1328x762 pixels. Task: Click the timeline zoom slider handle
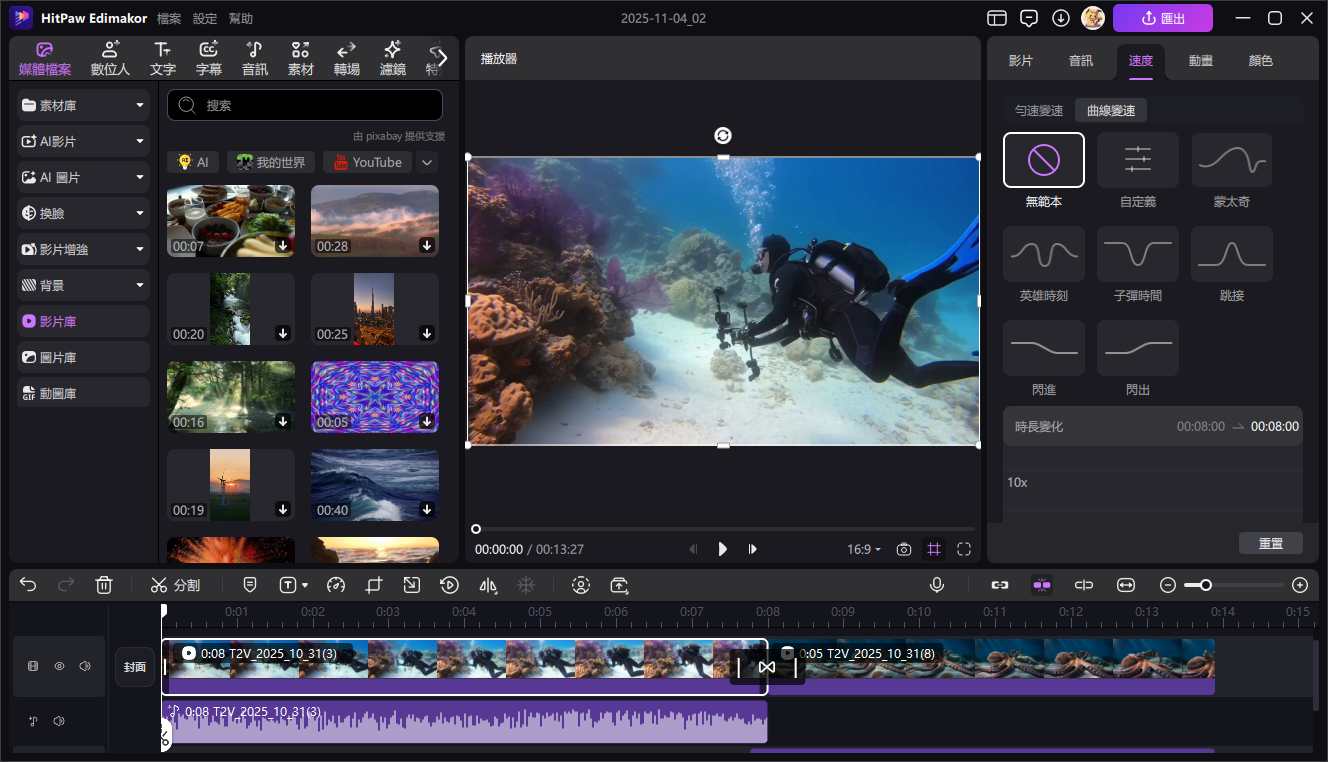(1206, 585)
